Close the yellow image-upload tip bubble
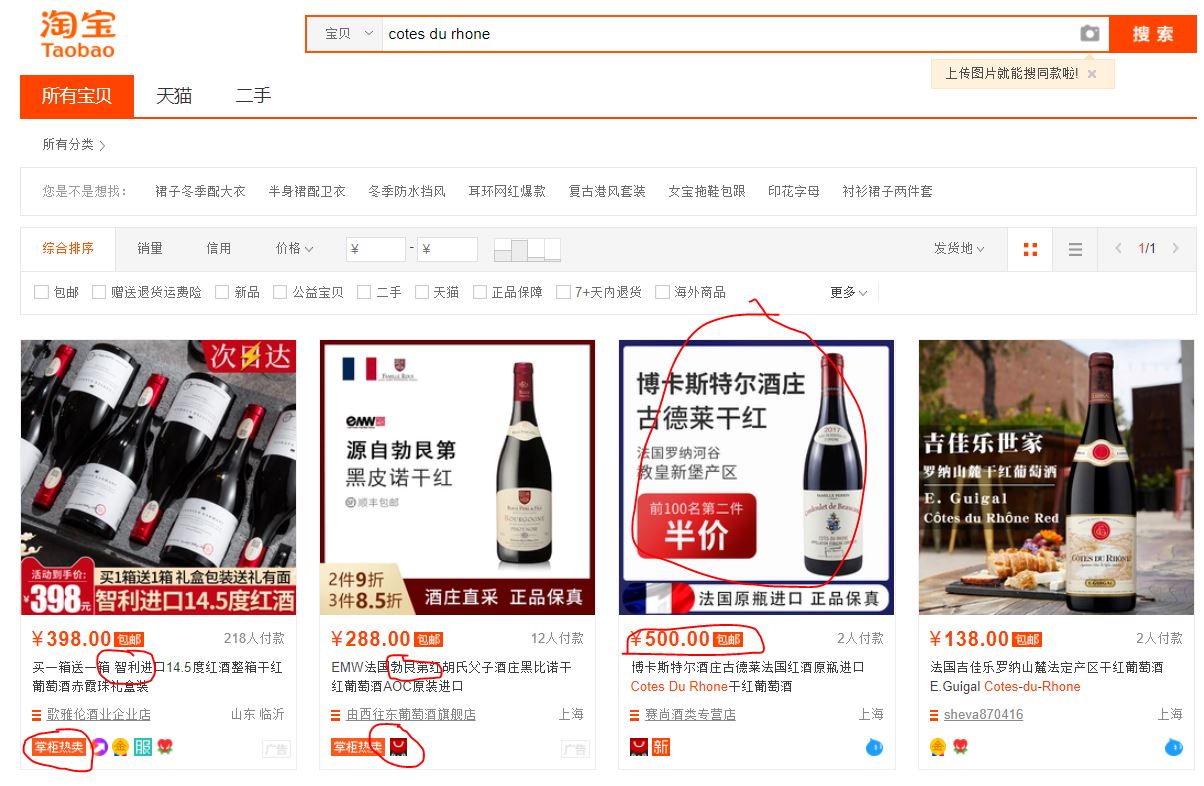 1092,74
